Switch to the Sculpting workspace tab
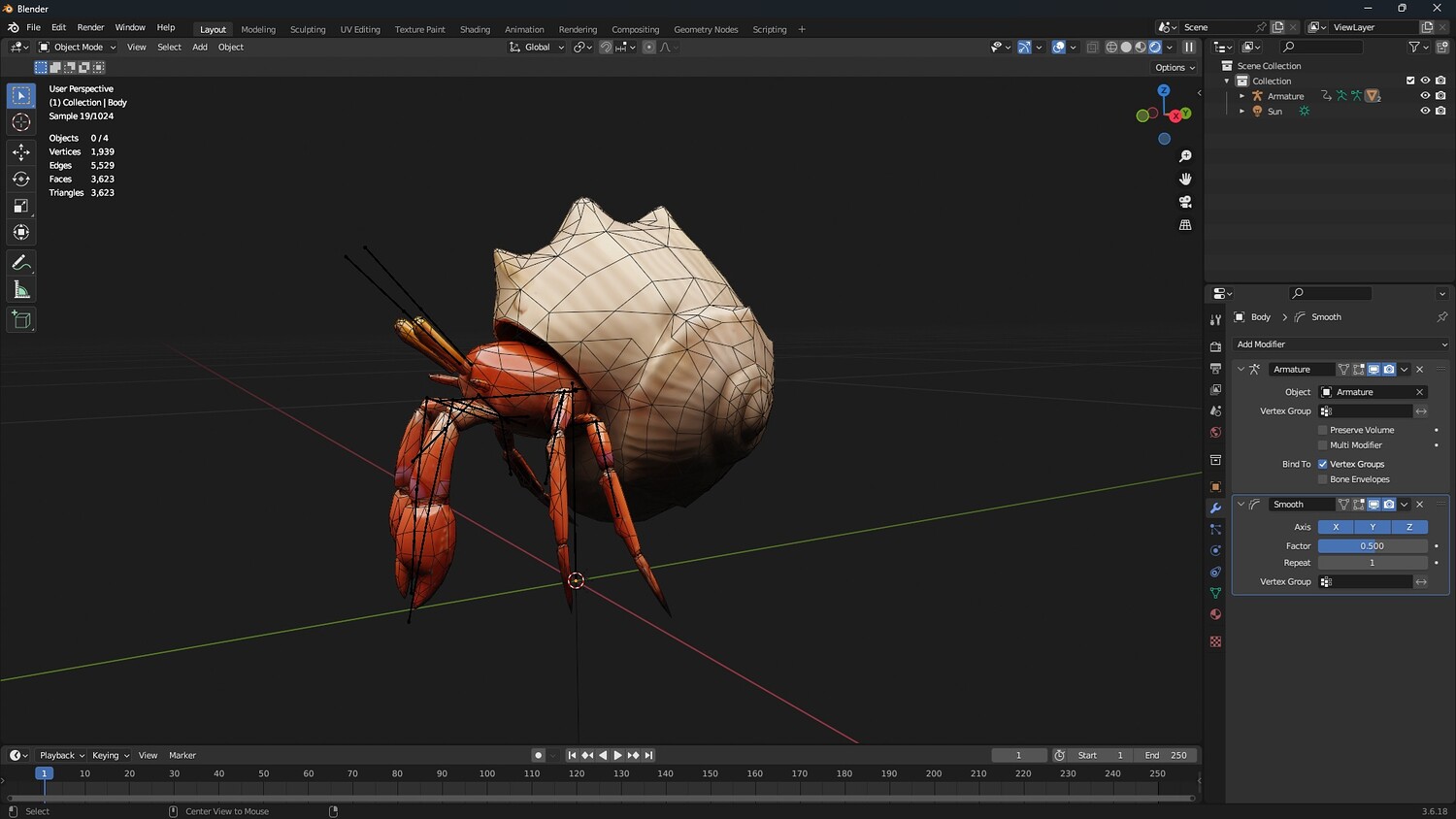 pyautogui.click(x=308, y=29)
